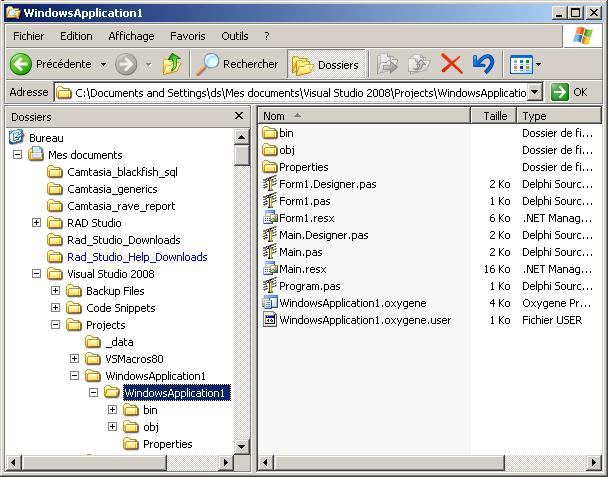This screenshot has width=608, height=477.
Task: Click the blue undo arrow icon
Action: click(x=483, y=64)
